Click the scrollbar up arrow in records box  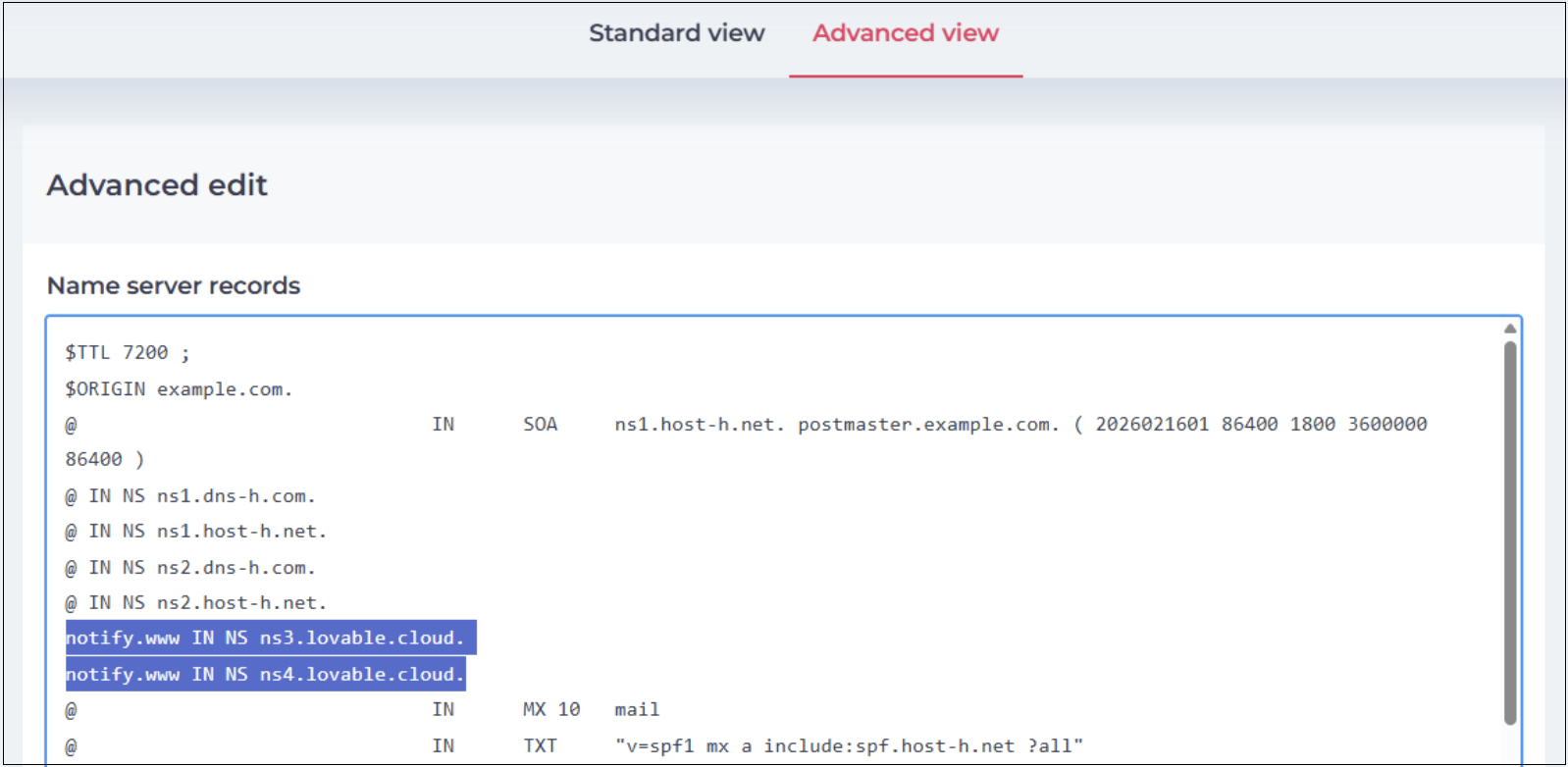click(1510, 329)
